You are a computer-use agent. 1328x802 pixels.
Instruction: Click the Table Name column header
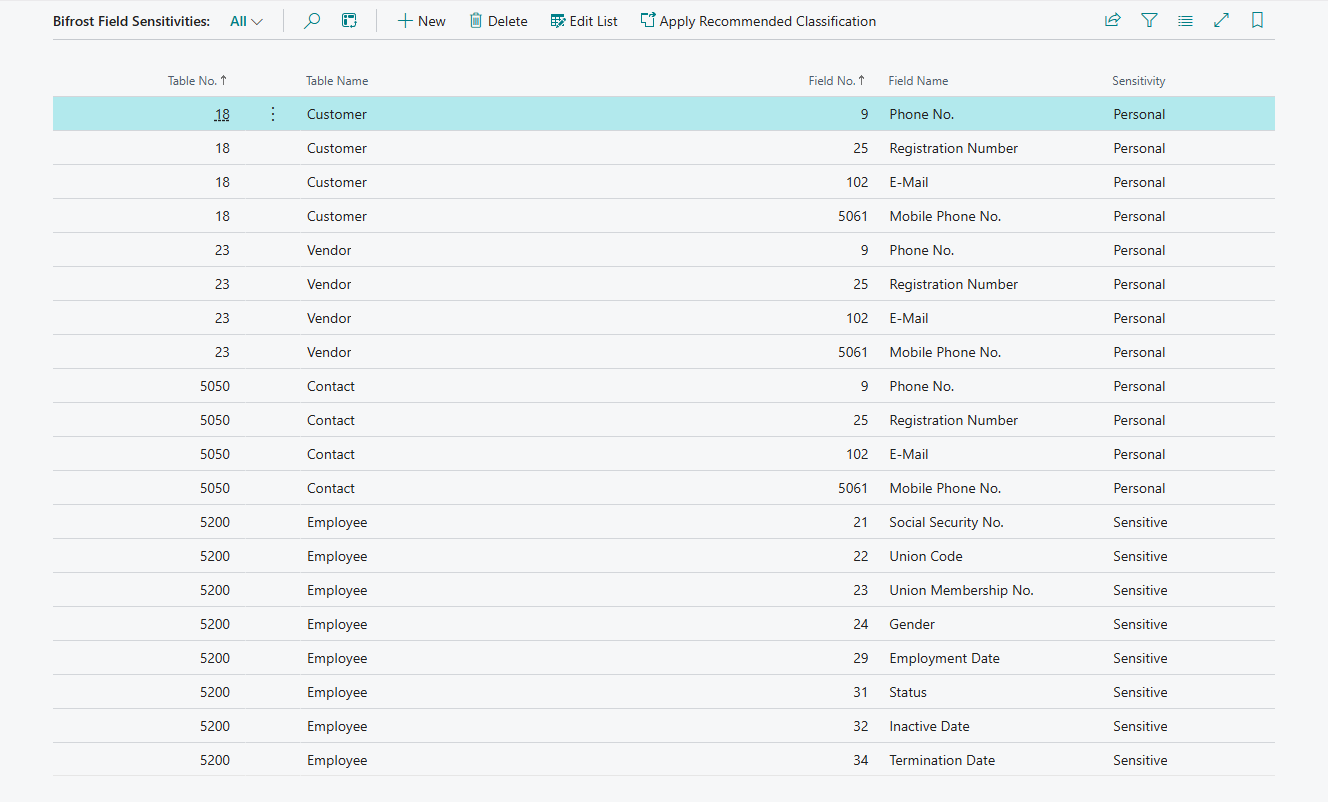[337, 81]
